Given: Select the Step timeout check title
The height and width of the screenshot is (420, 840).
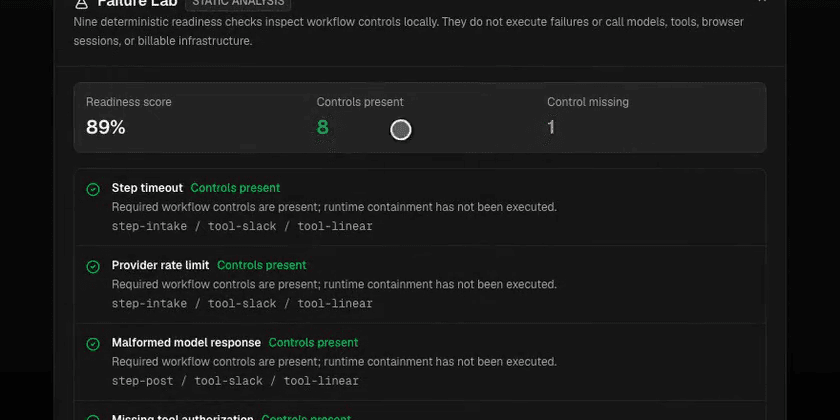Looking at the screenshot, I should click(x=147, y=188).
